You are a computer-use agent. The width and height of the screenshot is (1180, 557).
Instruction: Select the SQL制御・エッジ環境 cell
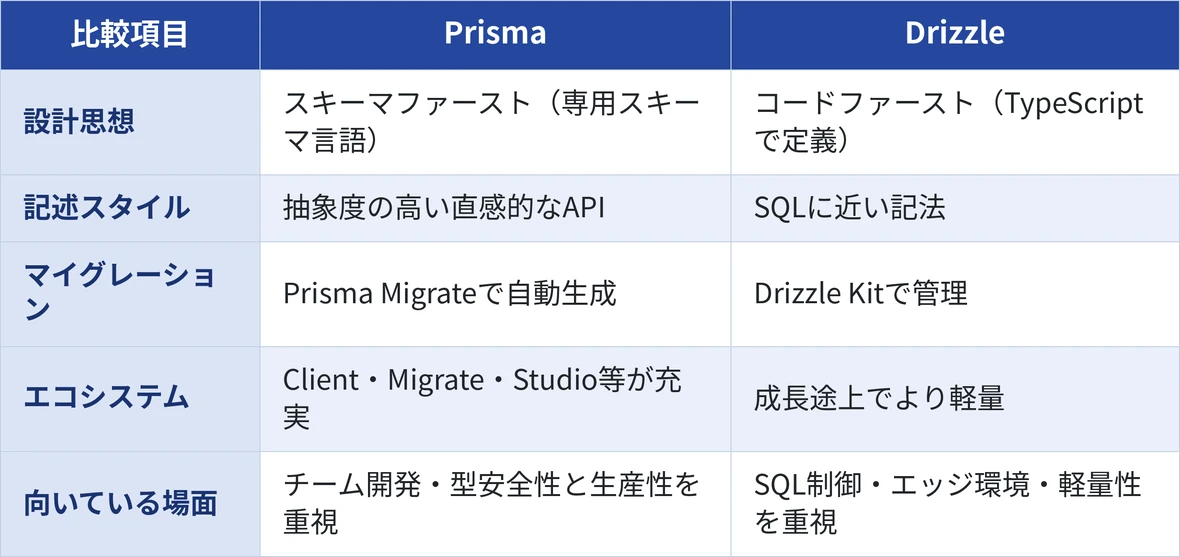pyautogui.click(x=955, y=504)
